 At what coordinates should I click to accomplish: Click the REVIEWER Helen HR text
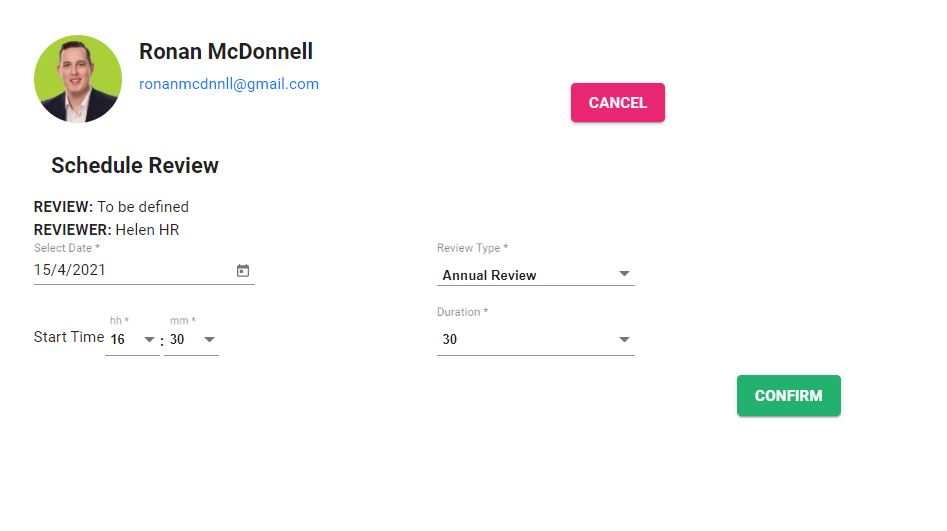106,230
